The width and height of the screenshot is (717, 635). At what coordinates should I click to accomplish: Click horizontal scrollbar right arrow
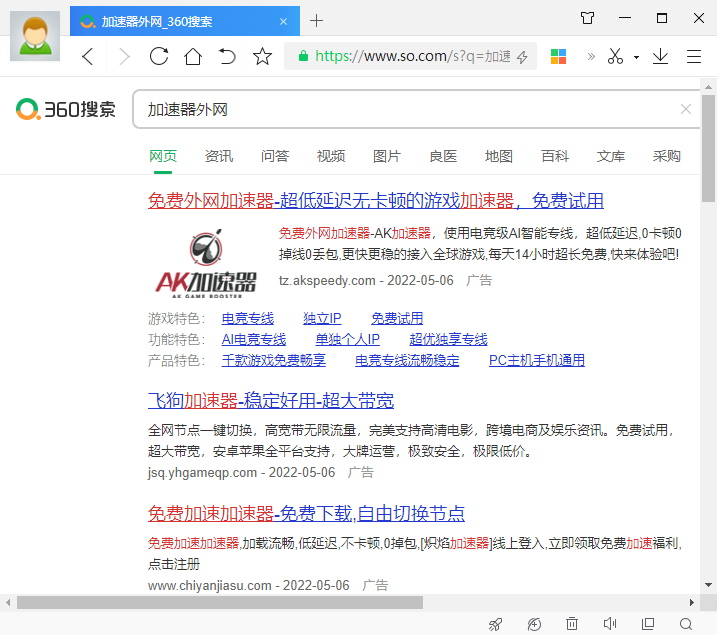[691, 603]
